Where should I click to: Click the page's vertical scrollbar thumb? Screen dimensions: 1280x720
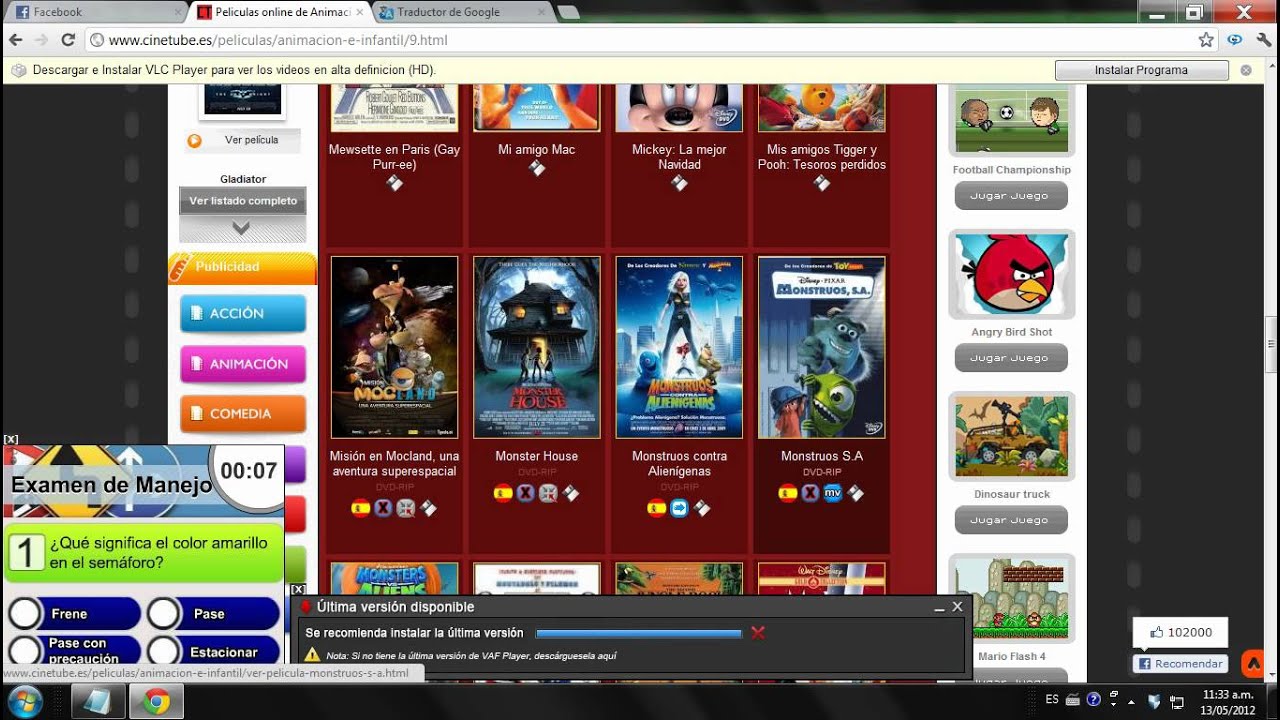click(x=1272, y=345)
